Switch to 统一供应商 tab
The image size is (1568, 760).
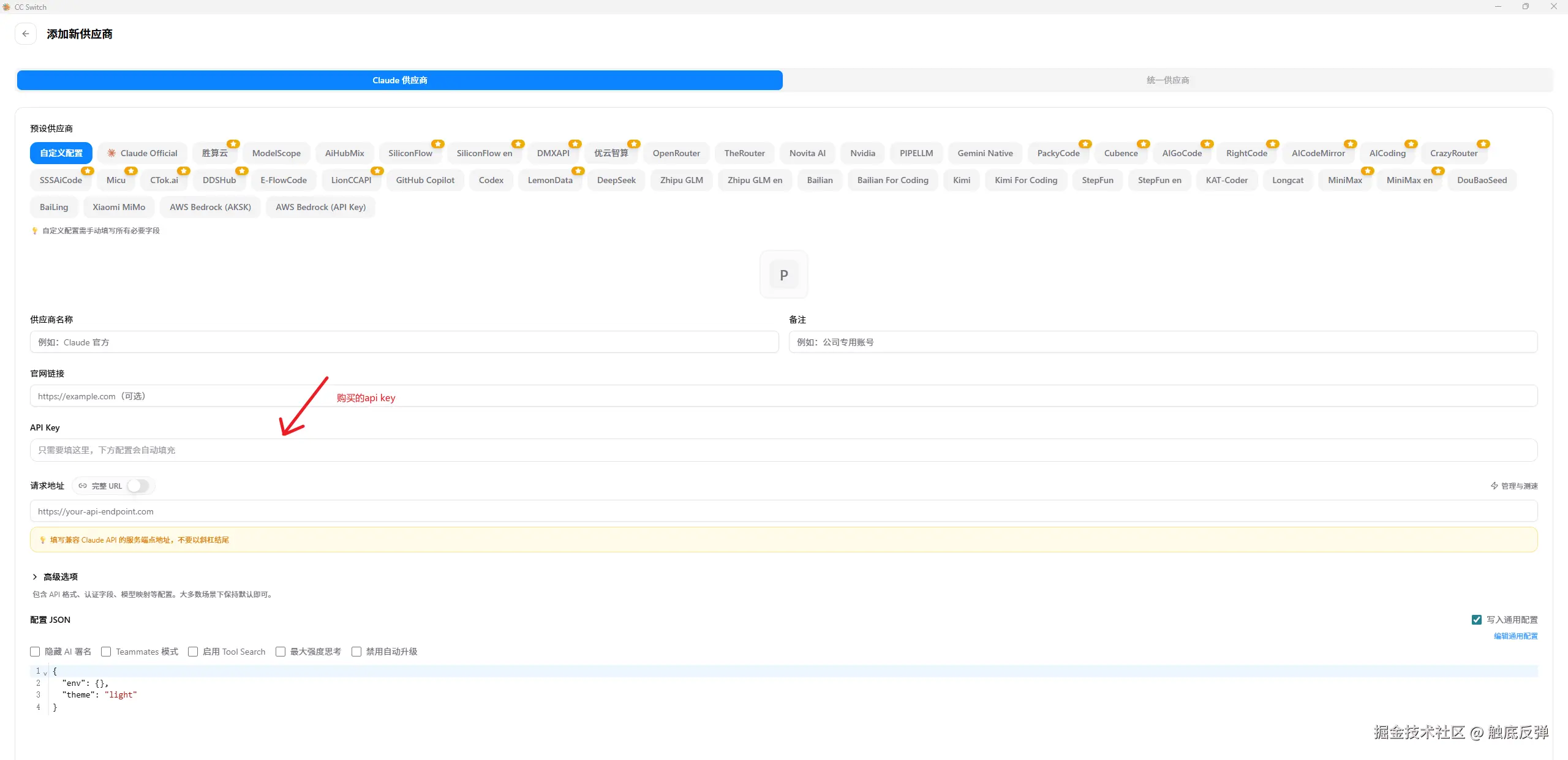point(1167,80)
